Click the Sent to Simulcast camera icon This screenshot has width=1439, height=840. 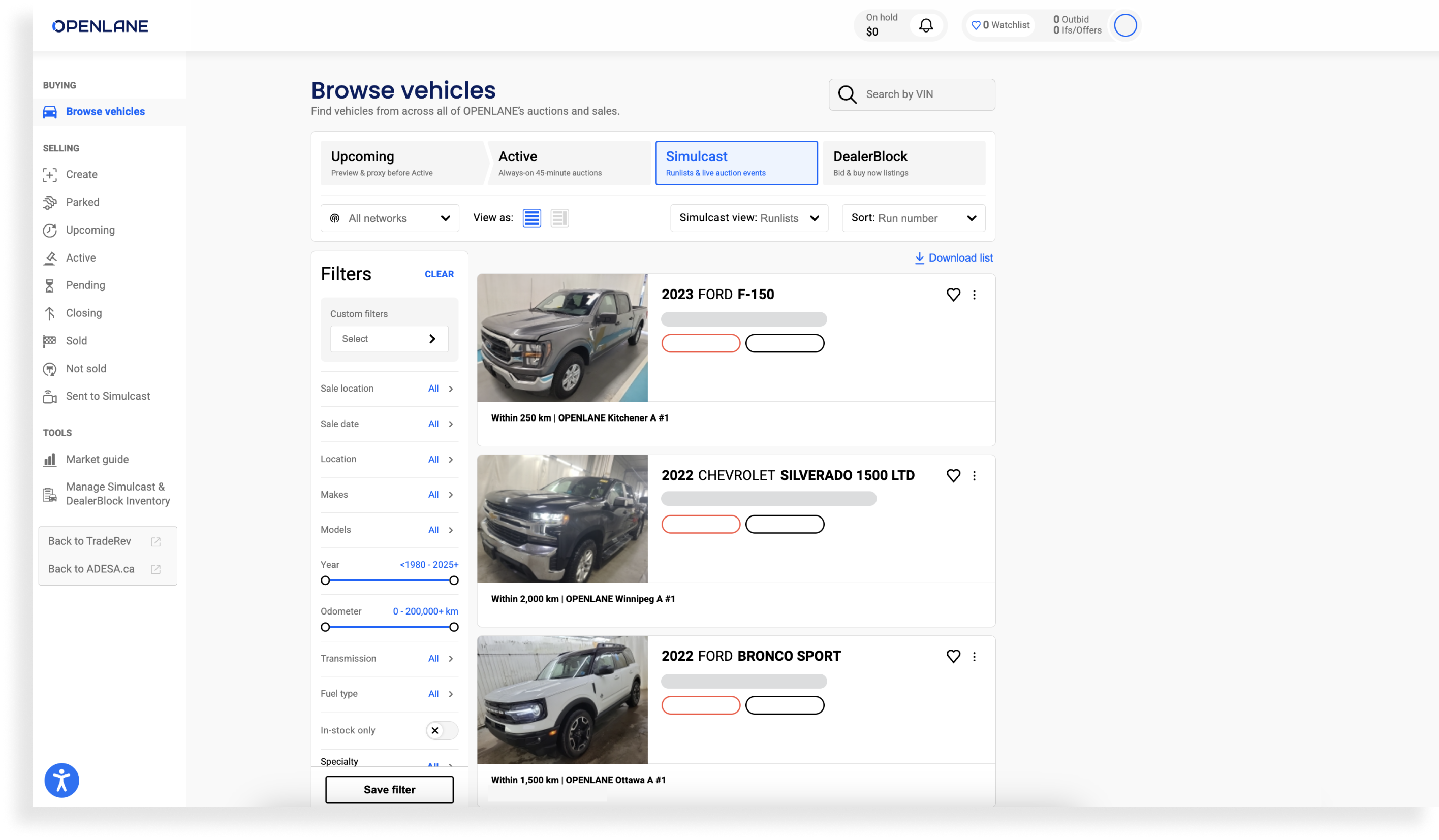[x=50, y=397]
